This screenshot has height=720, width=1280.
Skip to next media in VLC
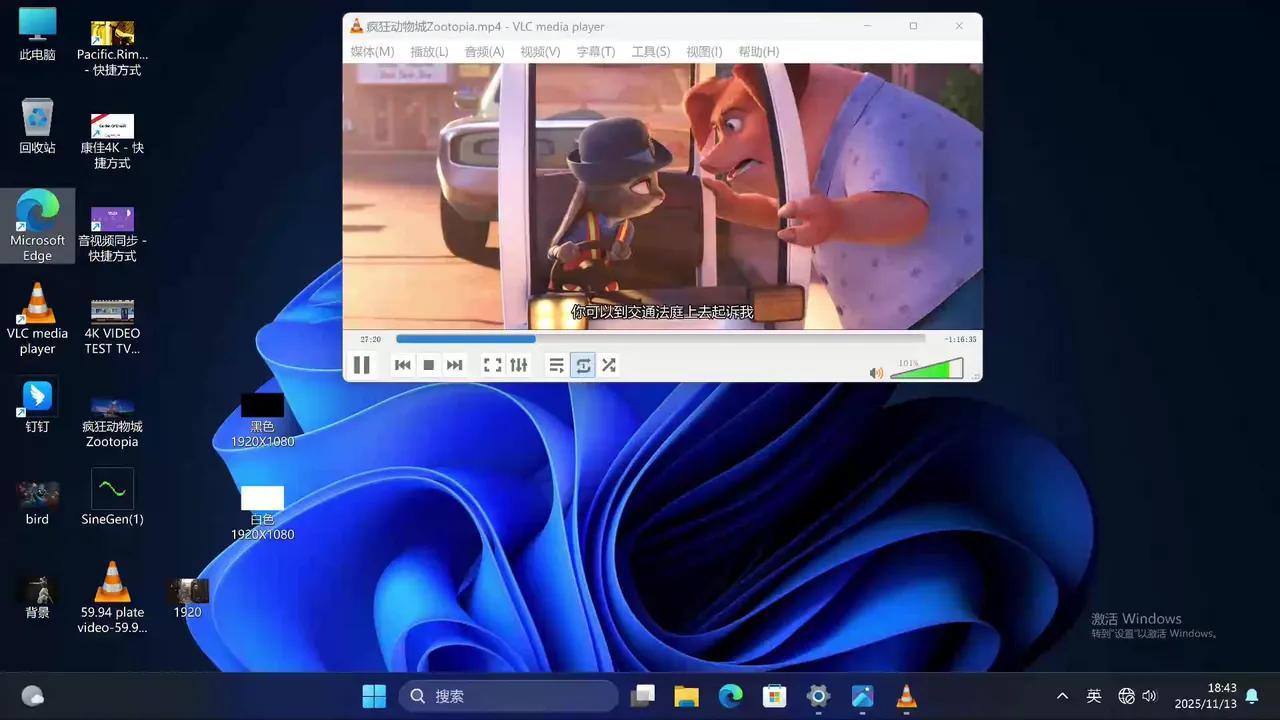point(455,365)
